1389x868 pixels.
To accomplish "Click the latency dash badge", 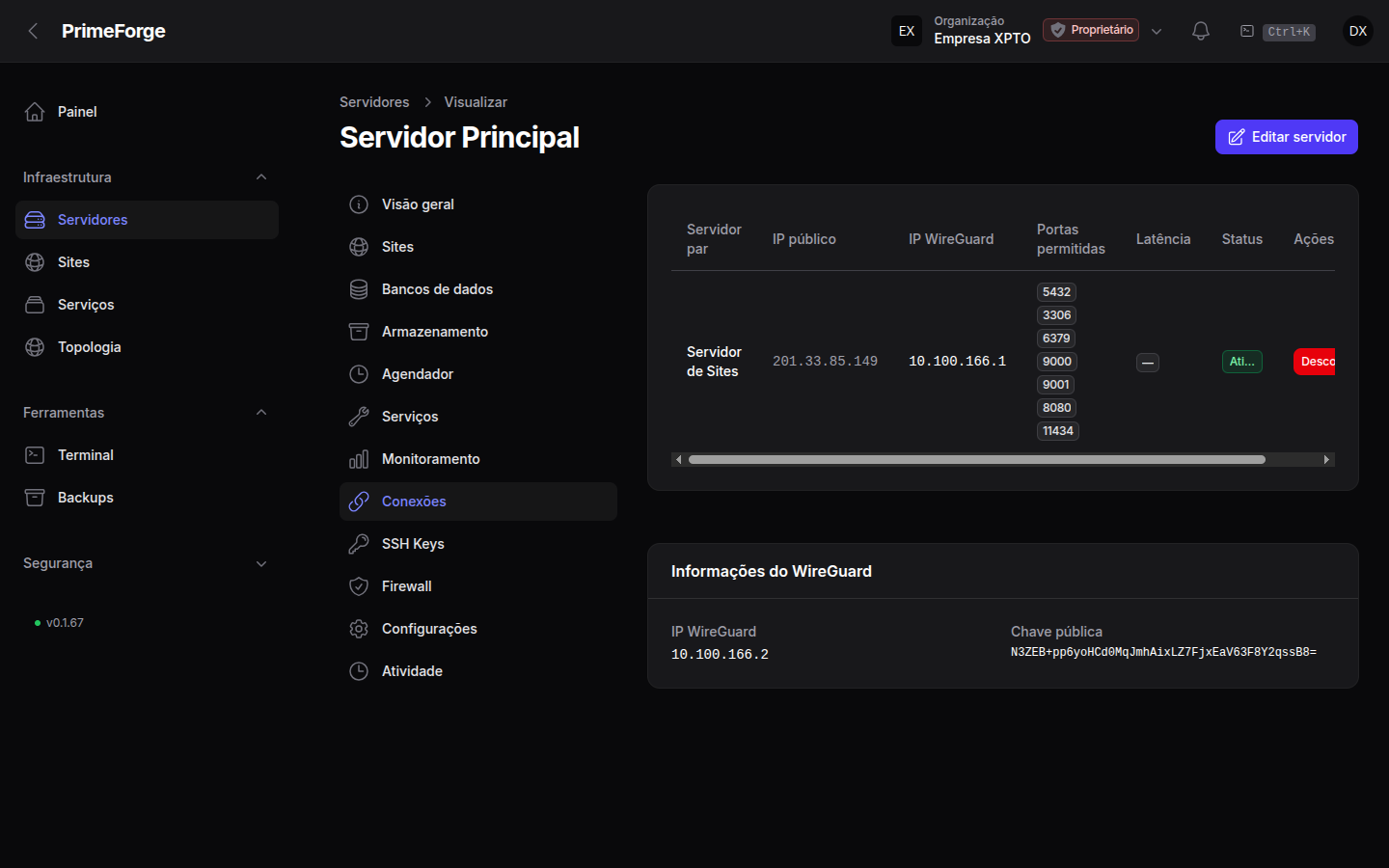I will [1148, 363].
